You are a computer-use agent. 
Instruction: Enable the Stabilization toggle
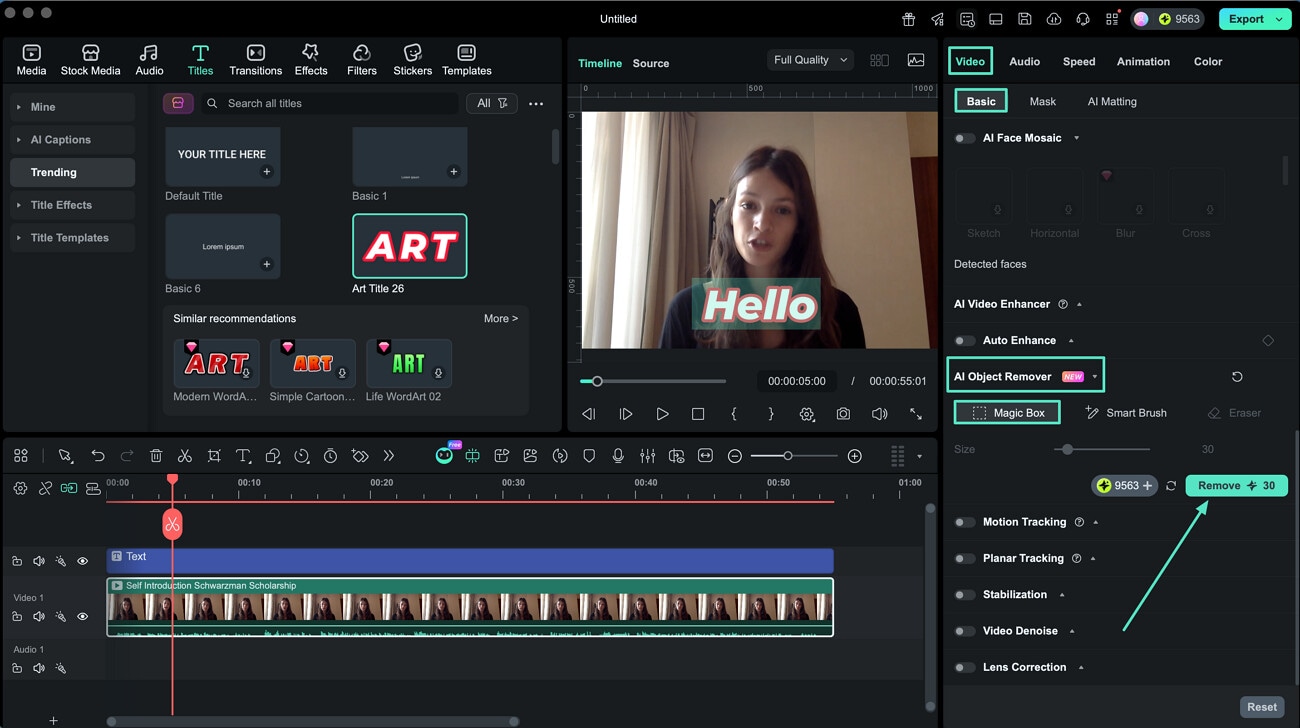[965, 594]
